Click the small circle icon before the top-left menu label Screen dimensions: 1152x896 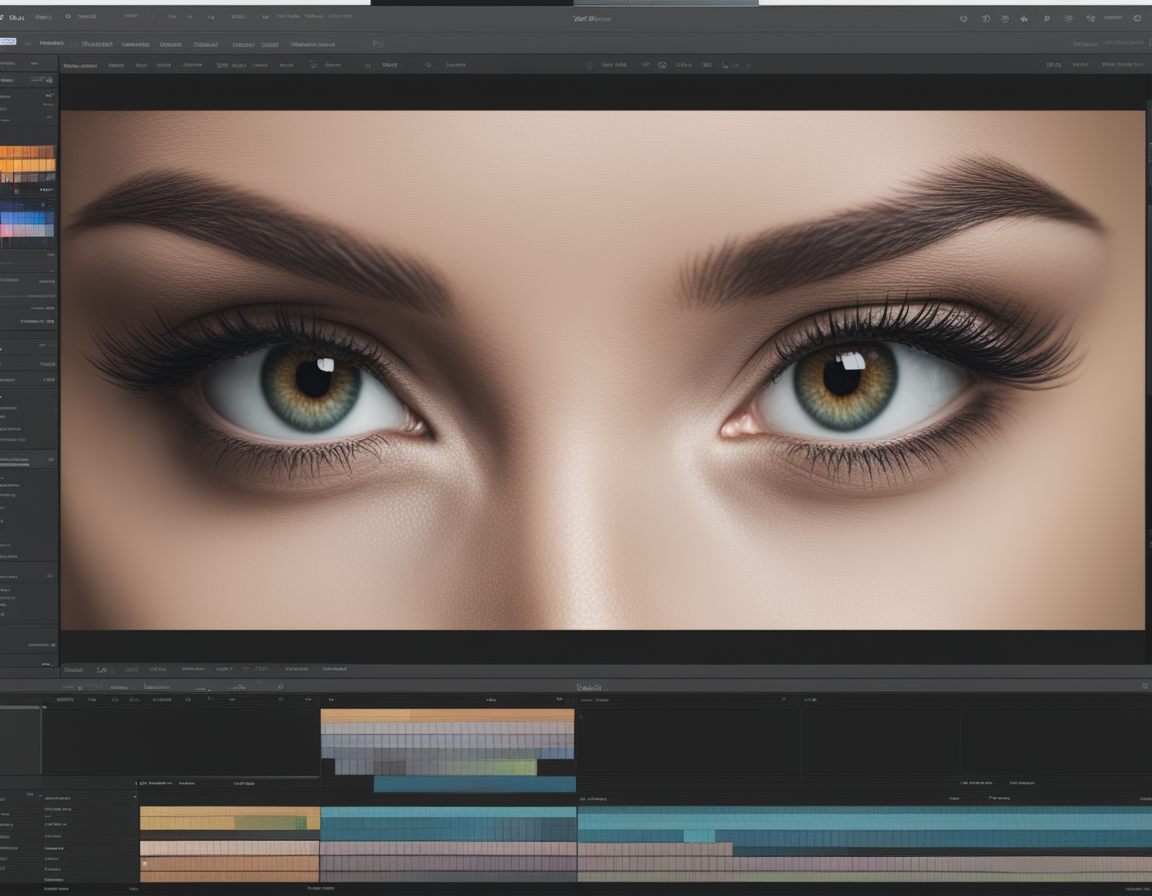coord(68,16)
